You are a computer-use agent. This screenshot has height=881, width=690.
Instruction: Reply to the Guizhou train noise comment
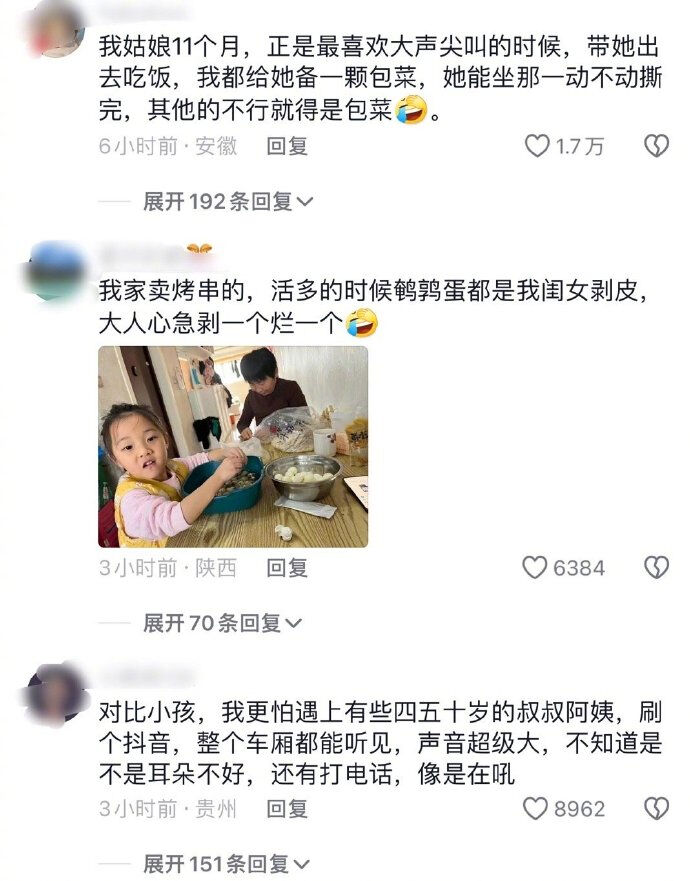[x=287, y=809]
